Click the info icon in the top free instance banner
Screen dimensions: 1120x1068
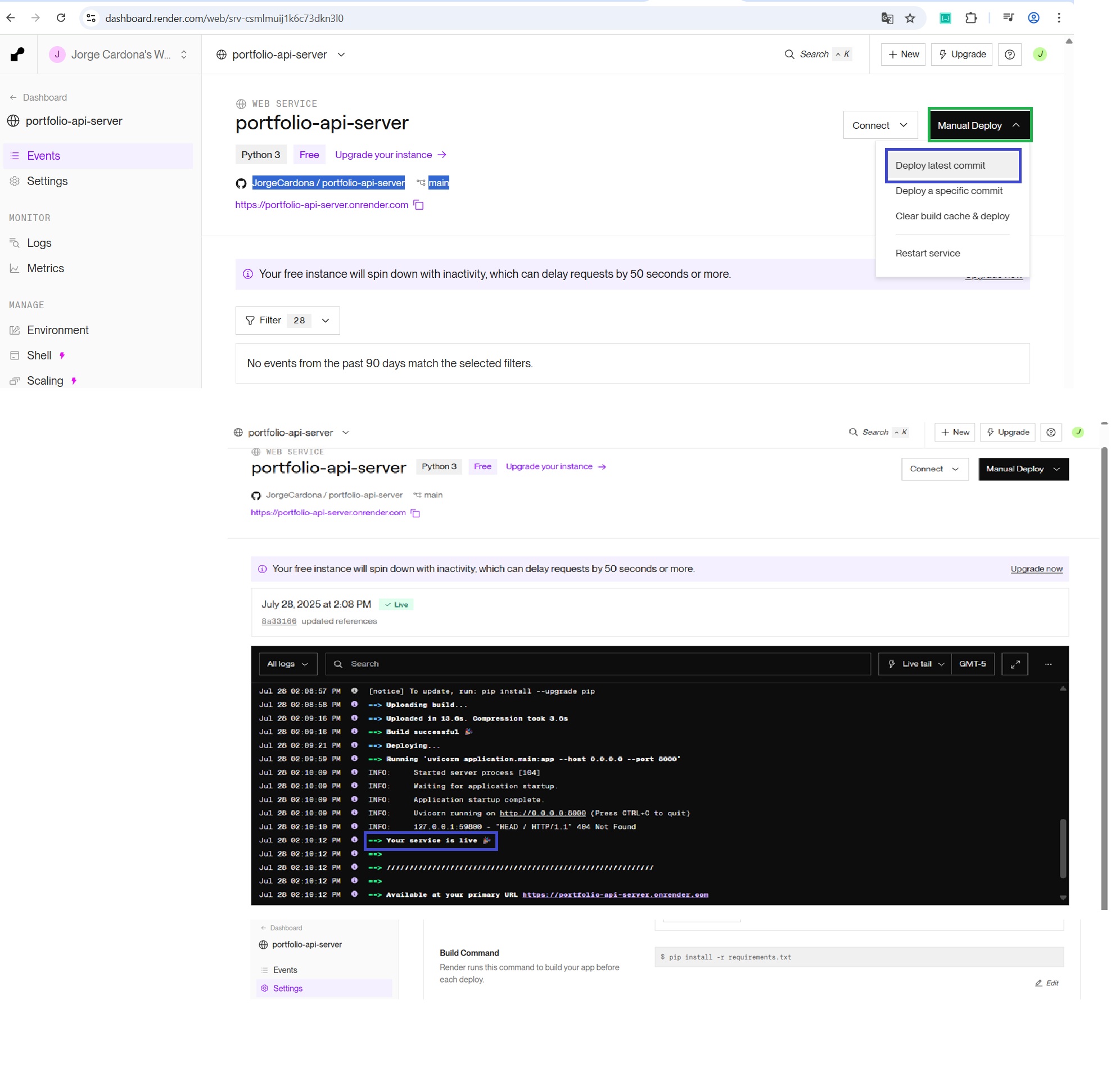(248, 274)
